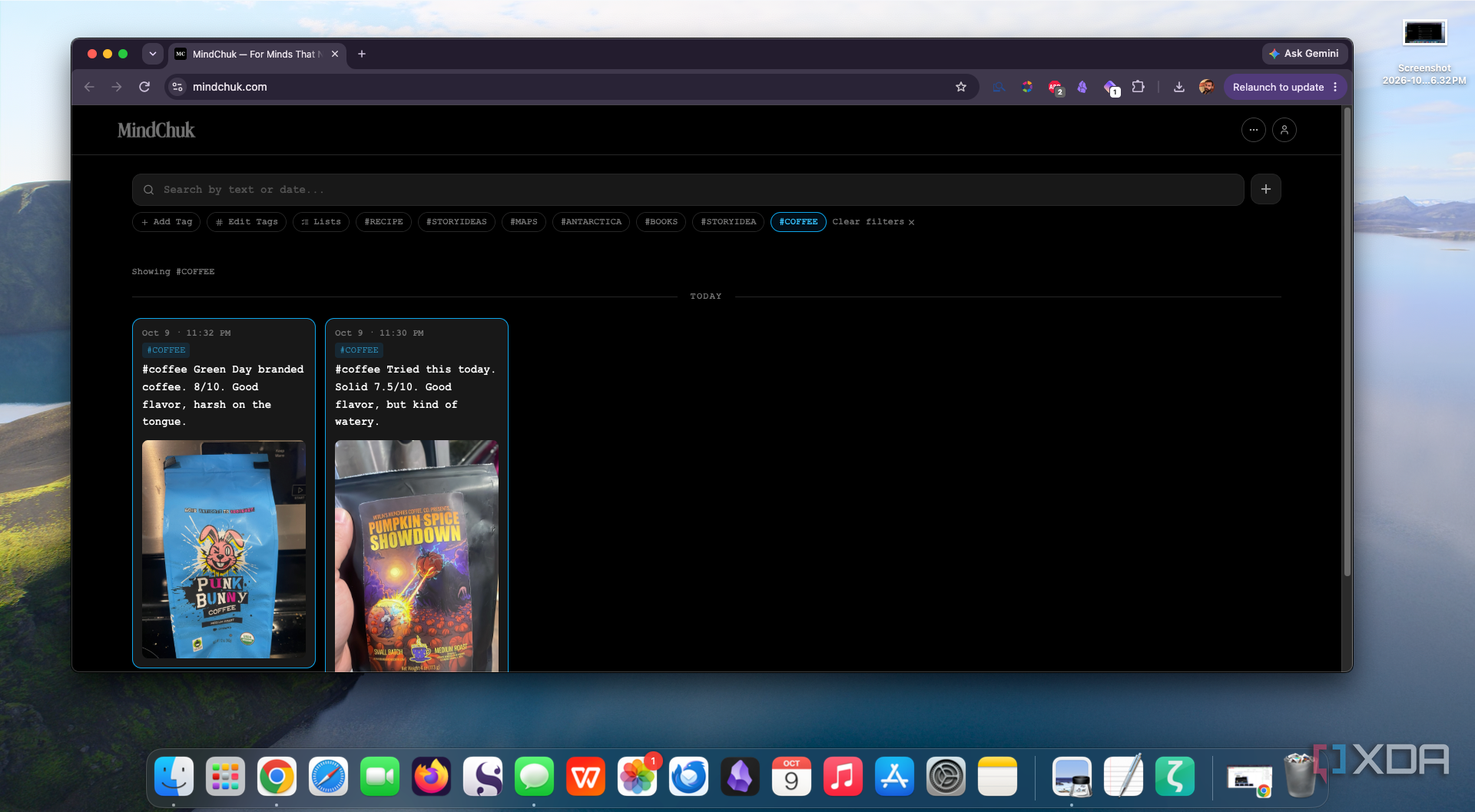The image size is (1475, 812).
Task: Filter notes by #RECIPE tag
Action: coord(383,222)
